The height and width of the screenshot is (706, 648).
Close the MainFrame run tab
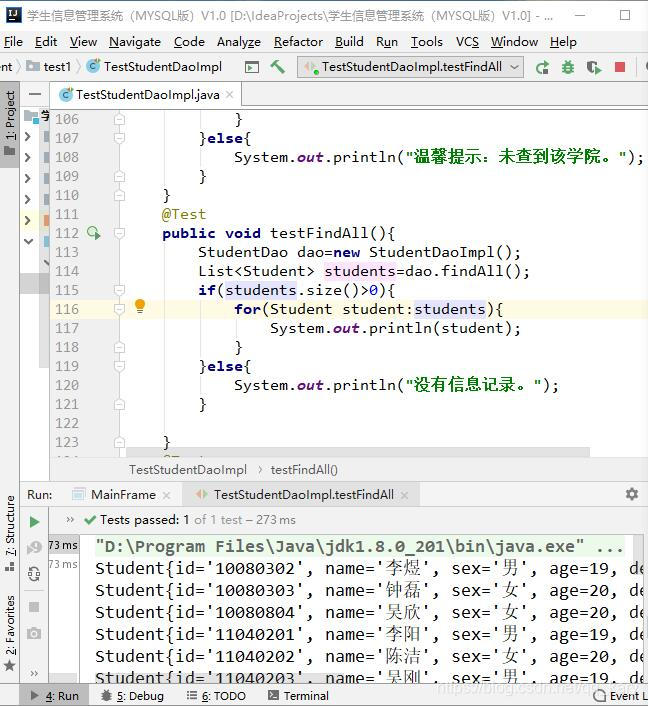pyautogui.click(x=166, y=495)
